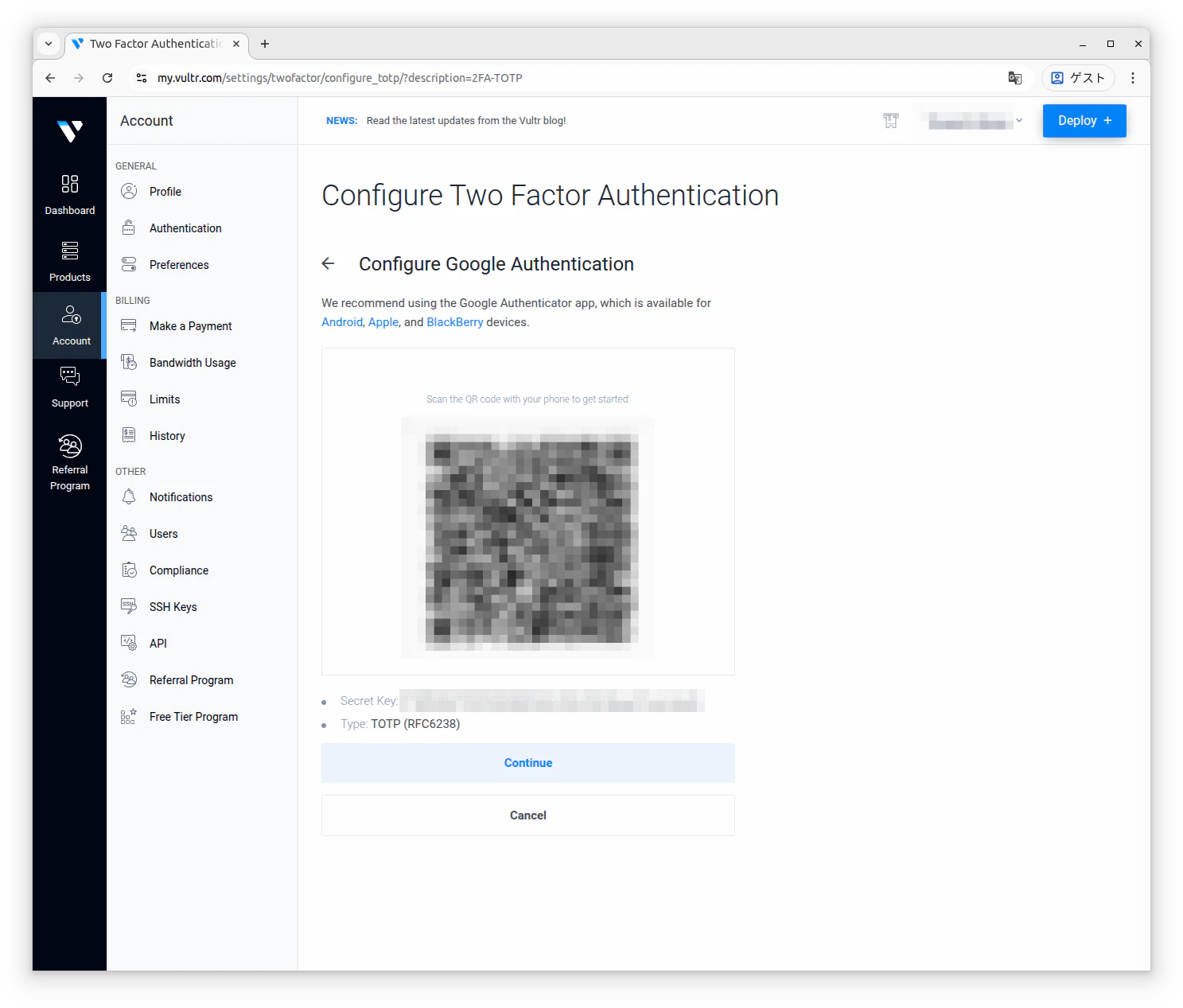Open the Authentication menu item

(x=185, y=228)
